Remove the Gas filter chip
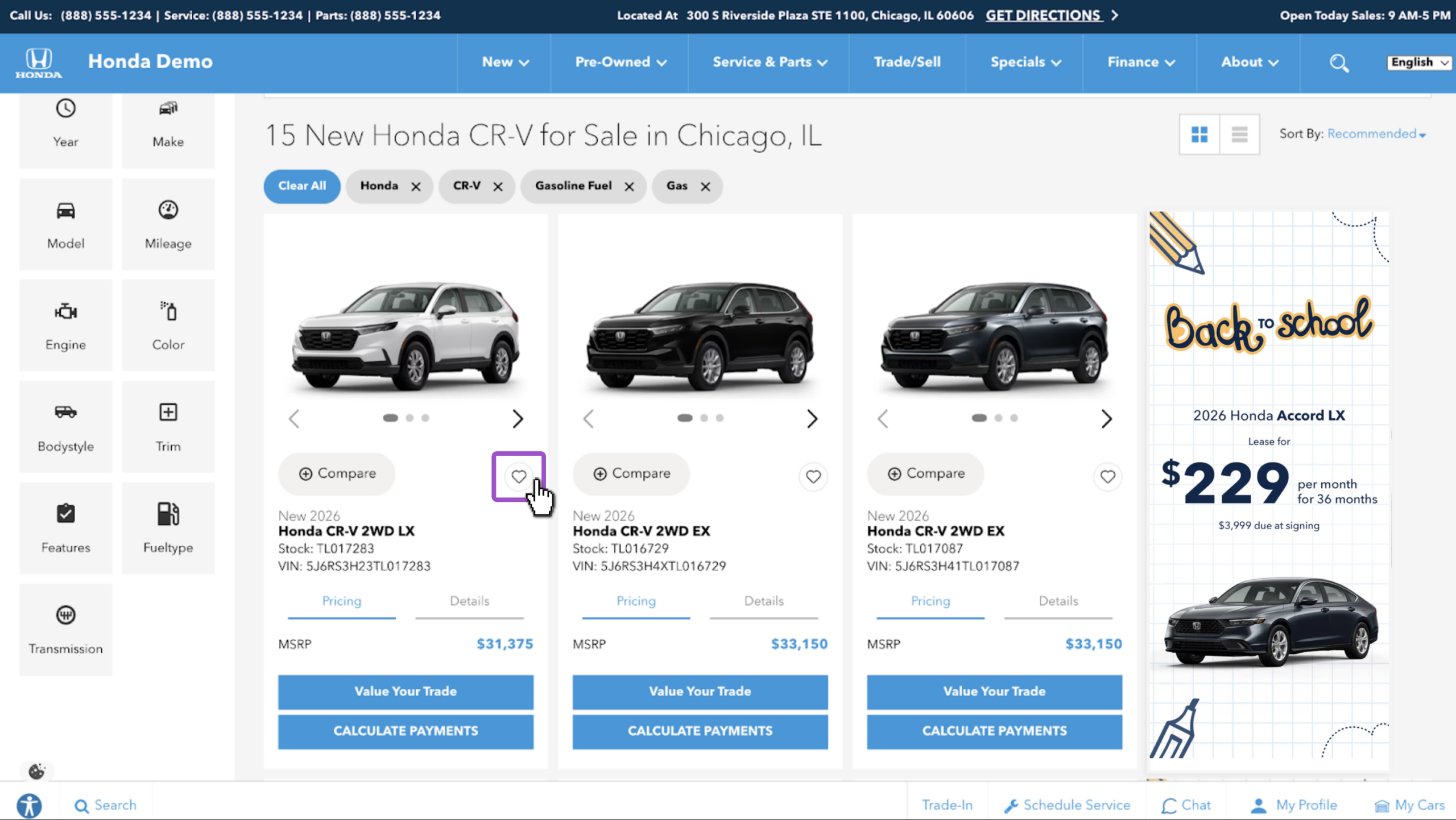Image resolution: width=1456 pixels, height=820 pixels. 705,187
